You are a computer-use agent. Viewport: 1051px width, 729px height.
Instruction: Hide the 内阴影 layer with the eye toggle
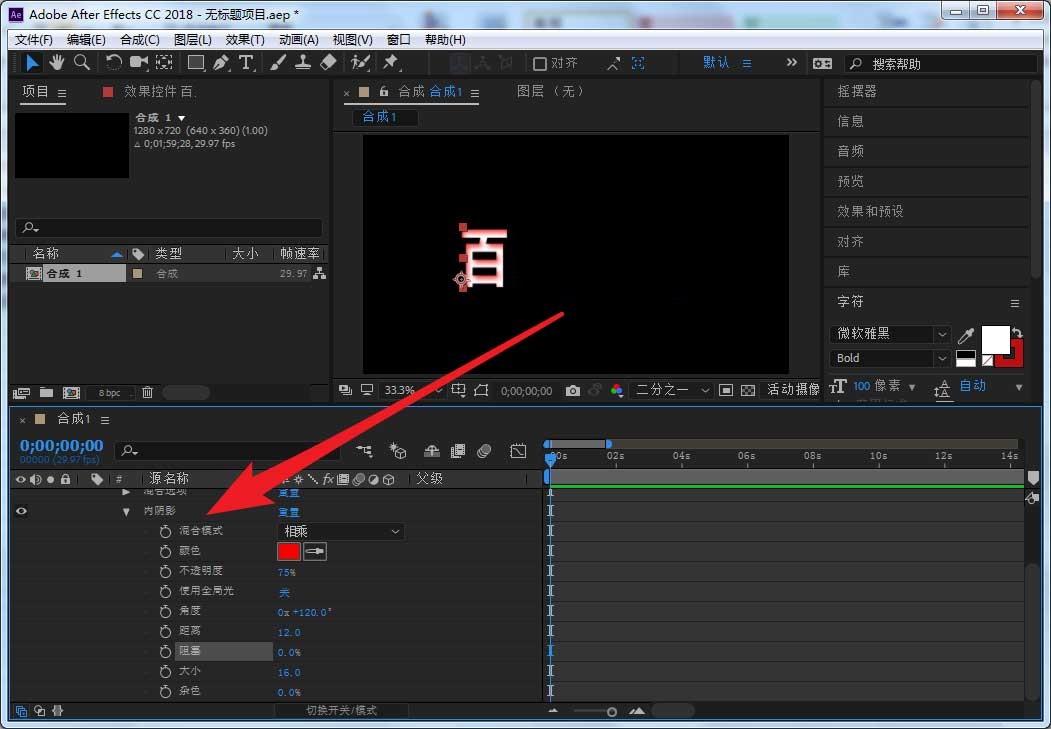[x=22, y=511]
